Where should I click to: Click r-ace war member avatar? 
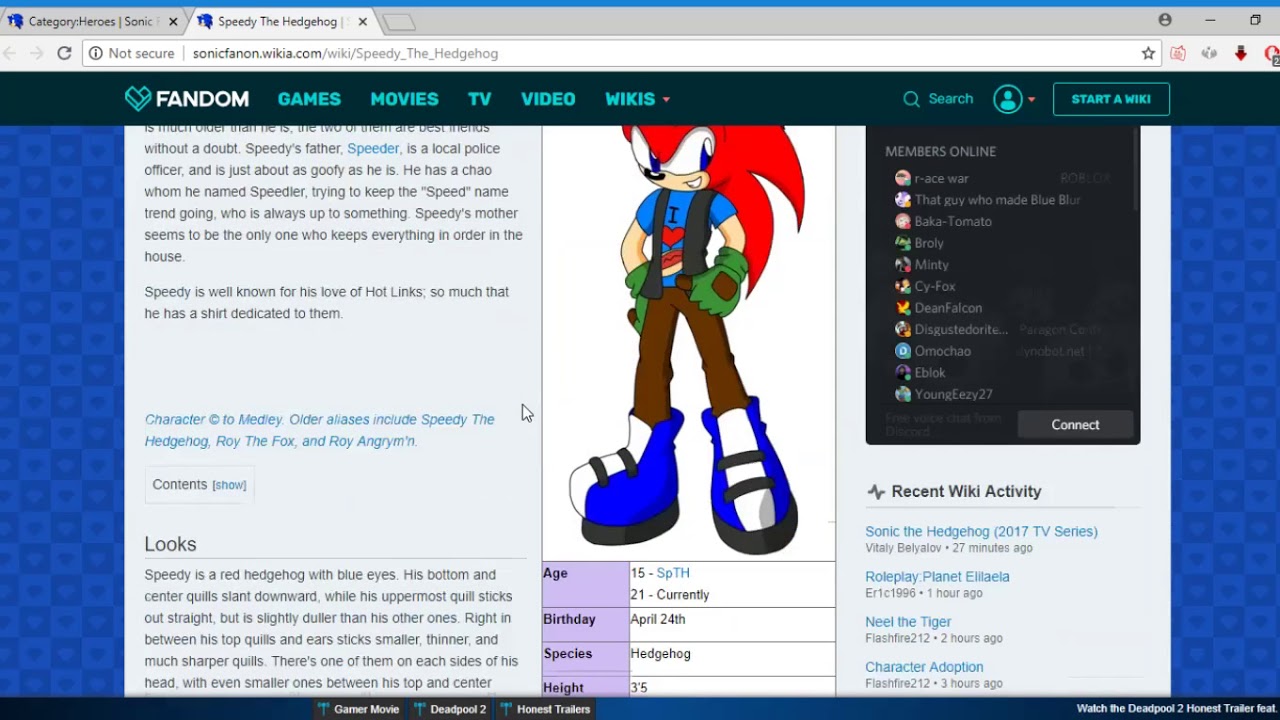click(902, 178)
